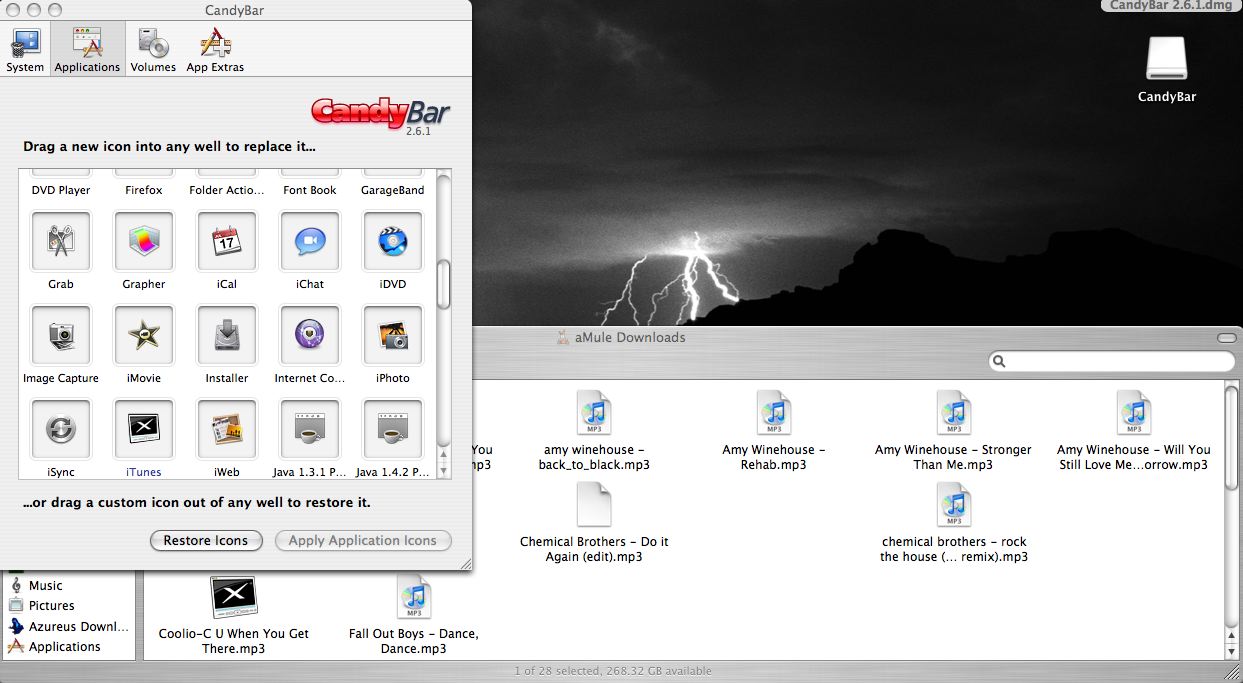This screenshot has height=683, width=1243.
Task: Select the Grapher icon well
Action: point(144,241)
